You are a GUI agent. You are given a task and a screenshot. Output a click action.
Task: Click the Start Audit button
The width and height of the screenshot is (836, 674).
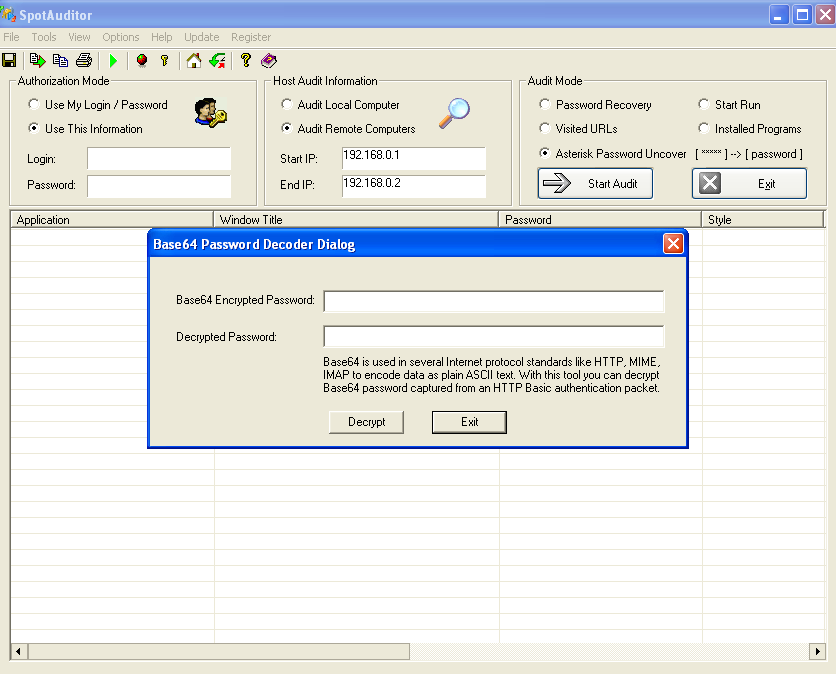[x=595, y=183]
